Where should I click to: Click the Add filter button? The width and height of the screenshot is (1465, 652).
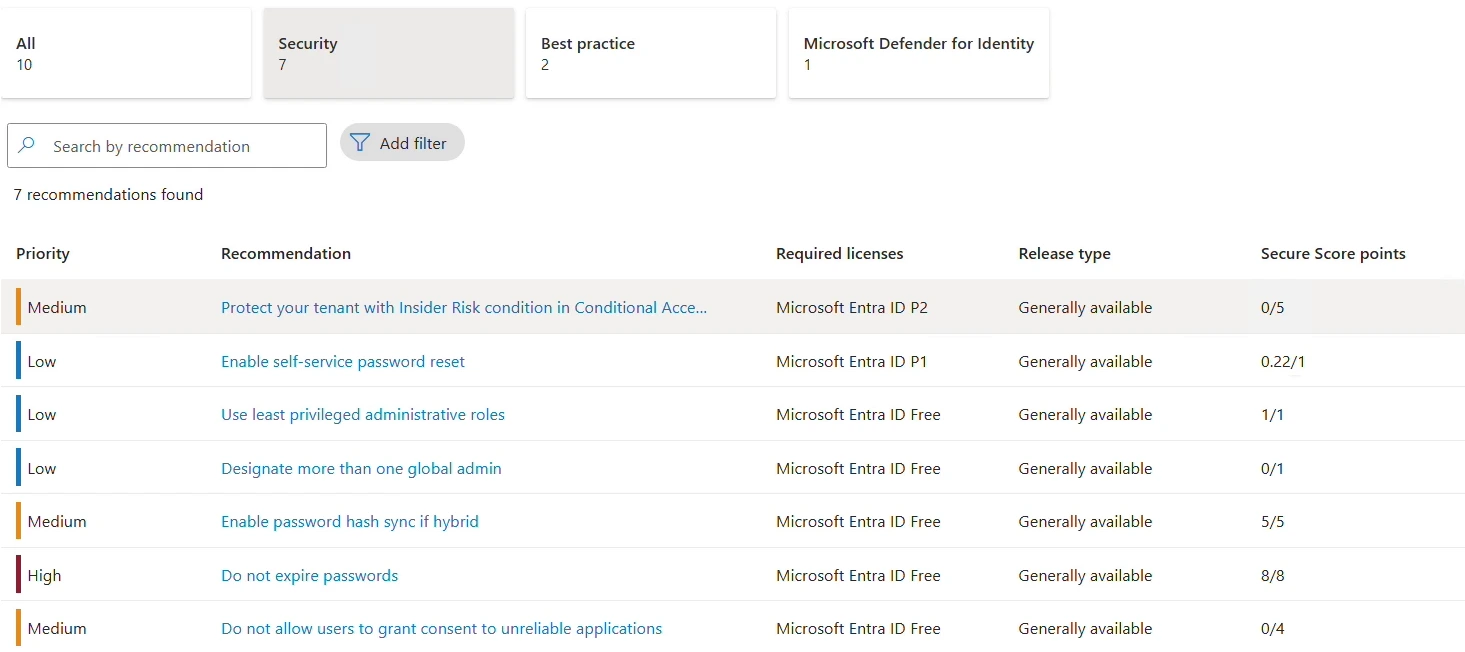pos(402,143)
